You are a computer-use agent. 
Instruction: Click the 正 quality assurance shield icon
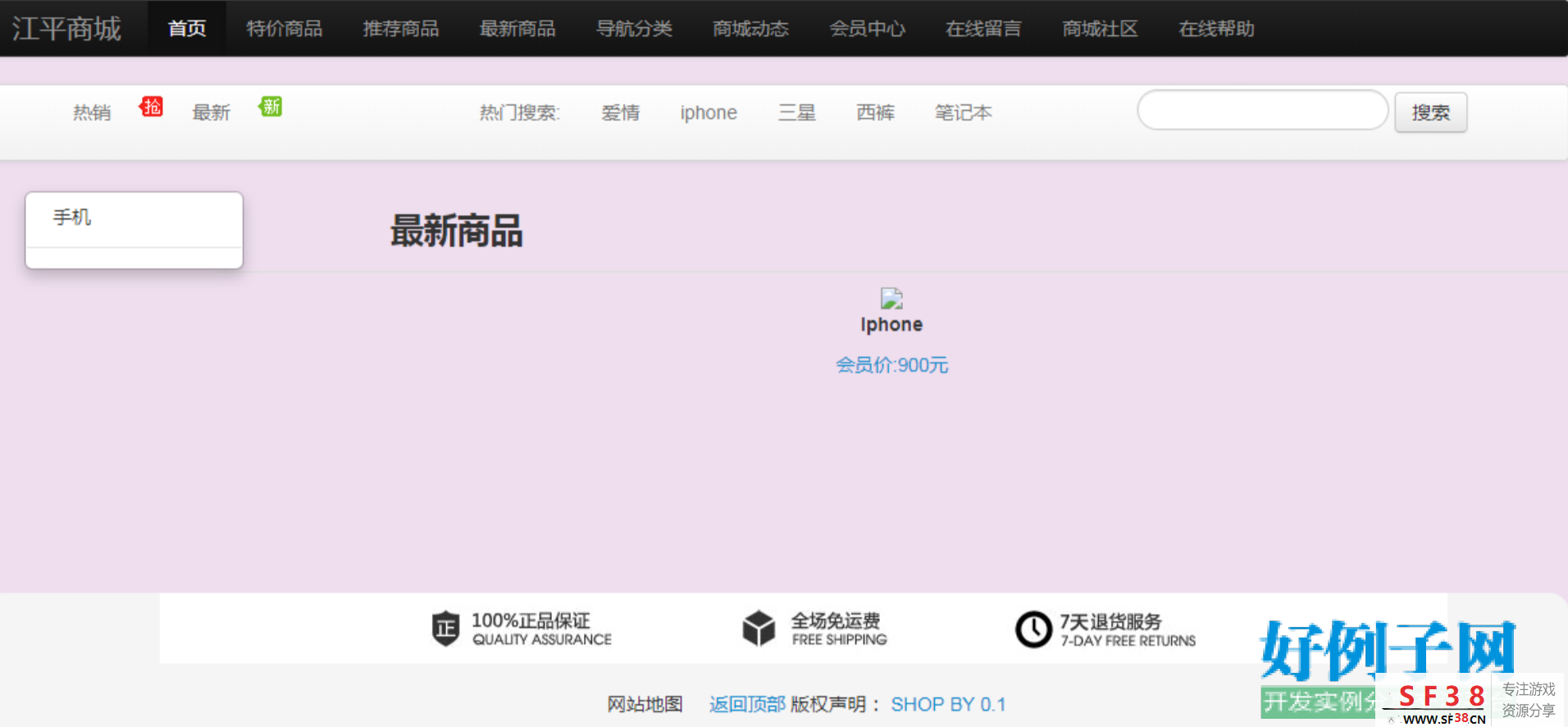pos(445,629)
